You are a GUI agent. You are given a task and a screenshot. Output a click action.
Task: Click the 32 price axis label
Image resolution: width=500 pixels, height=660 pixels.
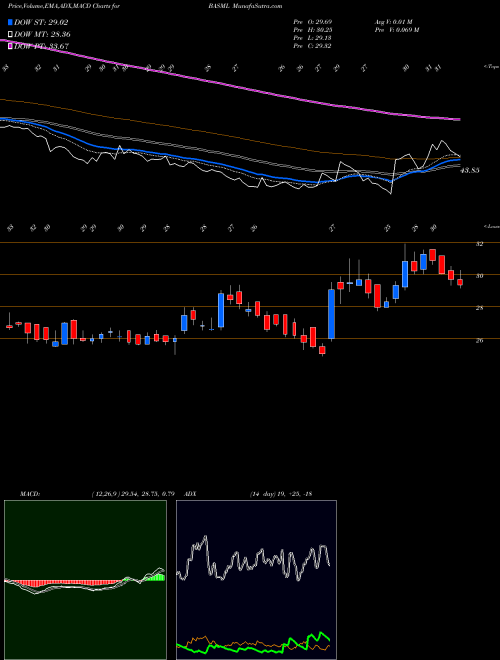[x=479, y=244]
